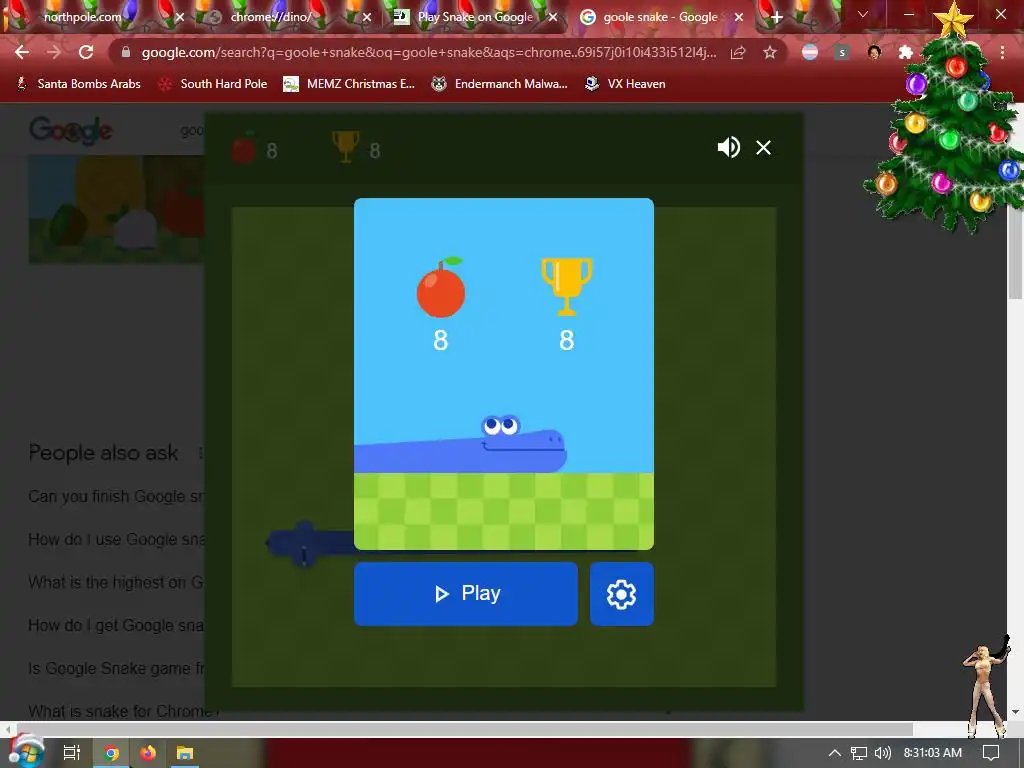The image size is (1024, 768).
Task: Open Santa Bombs Arabs bookmark
Action: coord(78,84)
